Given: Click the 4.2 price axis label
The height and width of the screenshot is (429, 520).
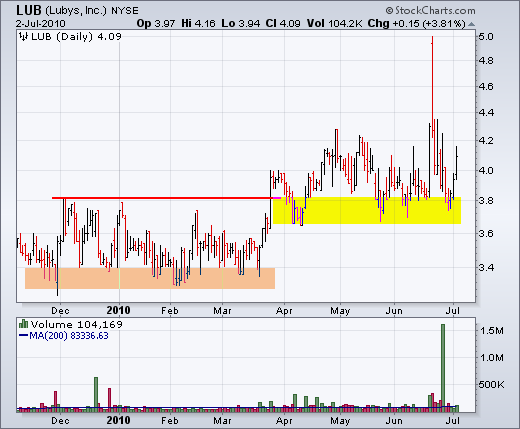Looking at the screenshot, I should tap(486, 140).
